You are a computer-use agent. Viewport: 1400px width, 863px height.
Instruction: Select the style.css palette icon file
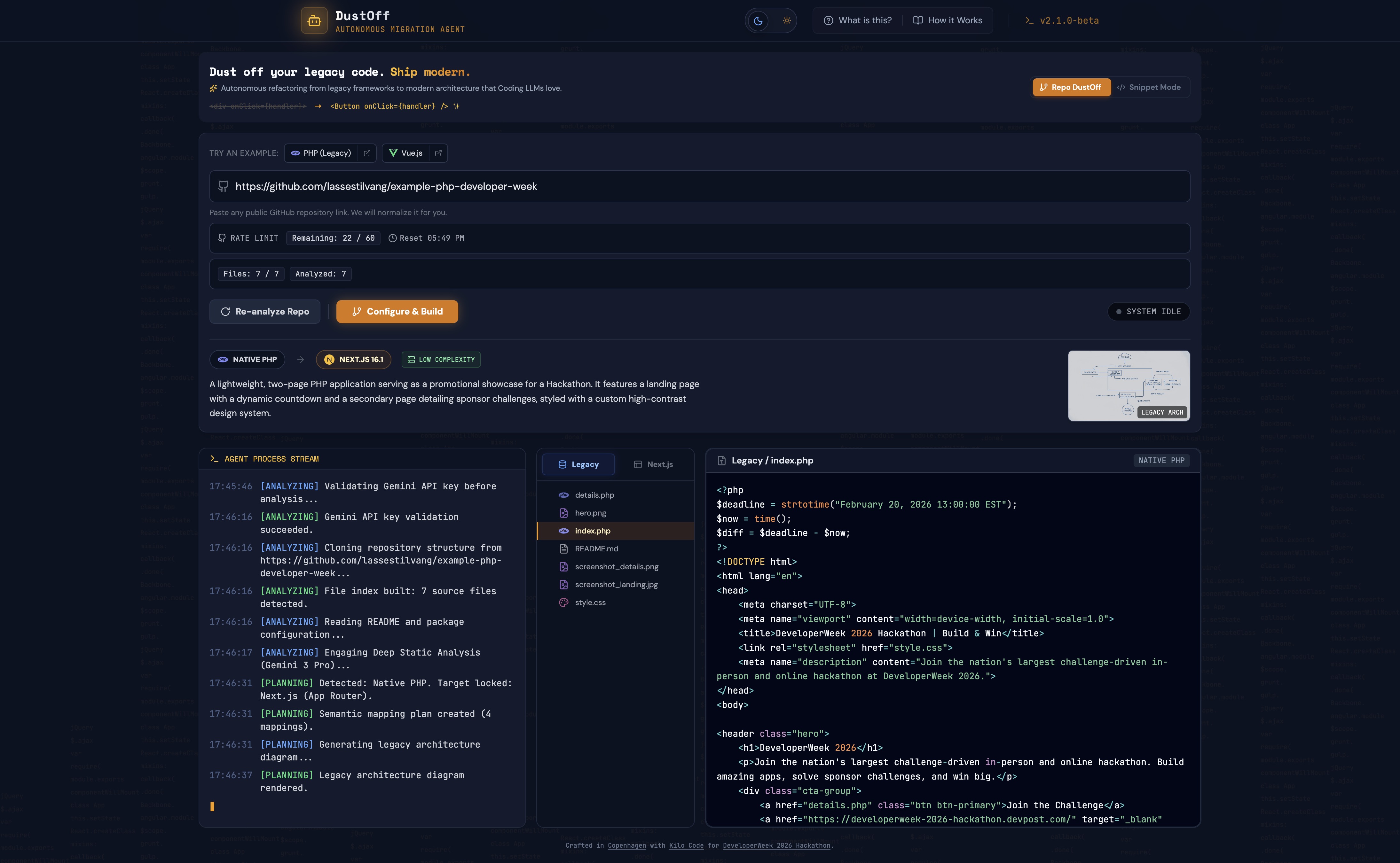[x=563, y=602]
